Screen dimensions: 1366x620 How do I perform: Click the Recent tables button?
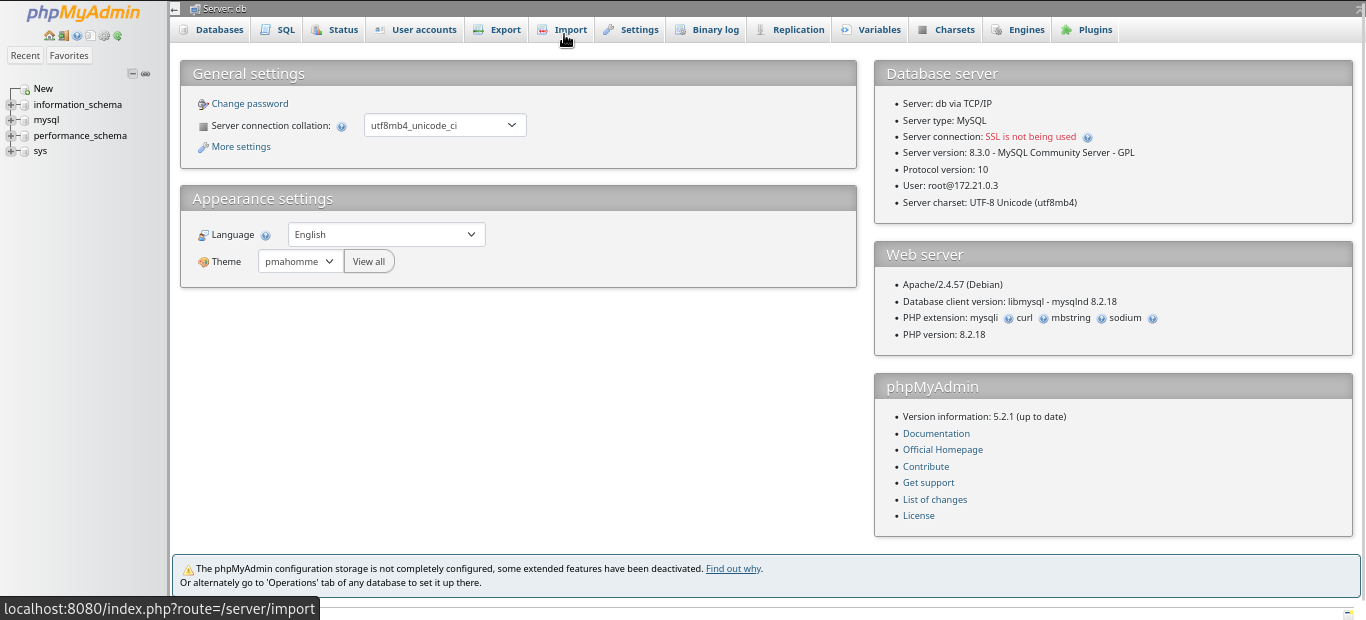pos(25,56)
